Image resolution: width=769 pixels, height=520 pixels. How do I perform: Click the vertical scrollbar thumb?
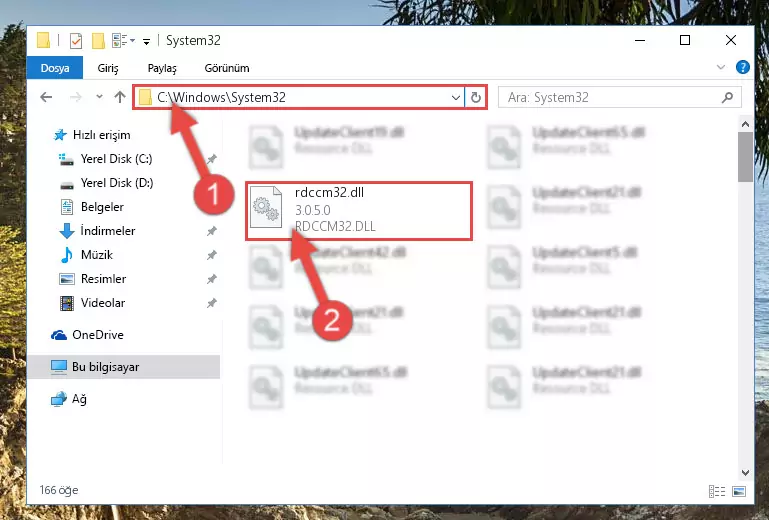click(745, 157)
